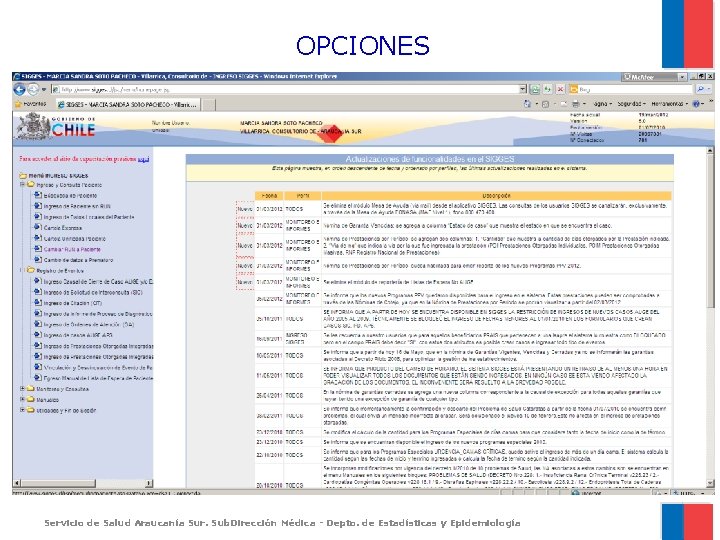Image resolution: width=720 pixels, height=540 pixels.
Task: Click the home icon in the command bar
Action: tap(528, 104)
